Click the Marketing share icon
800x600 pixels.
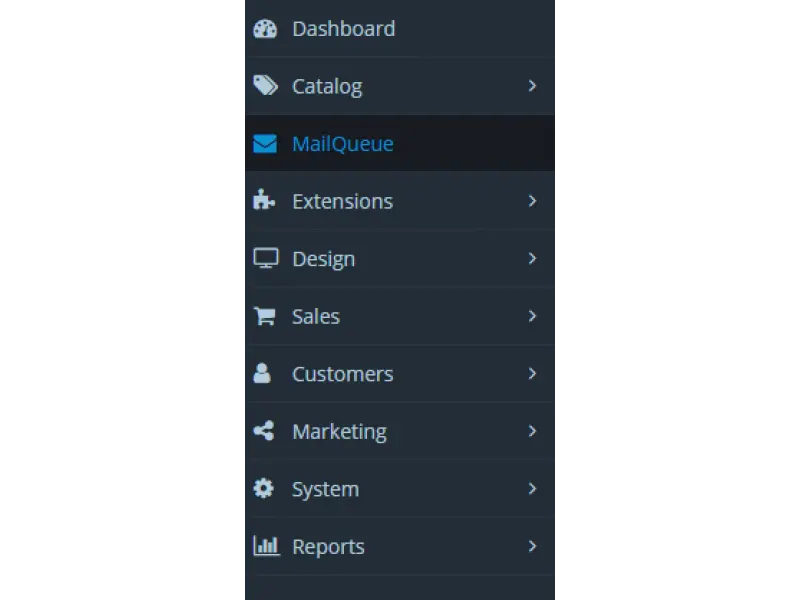(264, 431)
